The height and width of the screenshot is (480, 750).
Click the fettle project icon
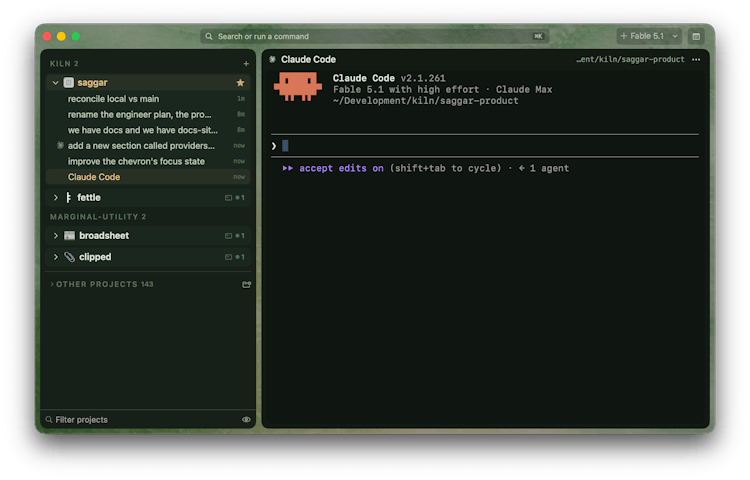[68, 197]
